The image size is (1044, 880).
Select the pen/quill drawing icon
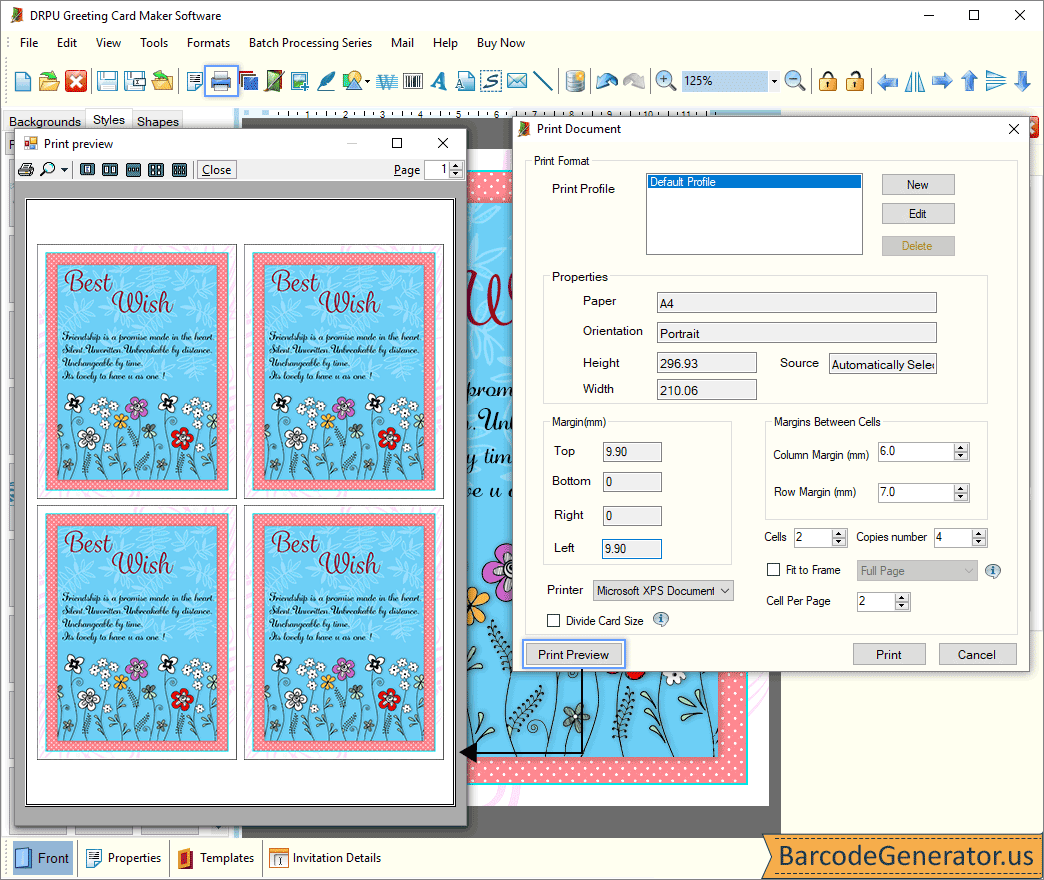click(326, 81)
